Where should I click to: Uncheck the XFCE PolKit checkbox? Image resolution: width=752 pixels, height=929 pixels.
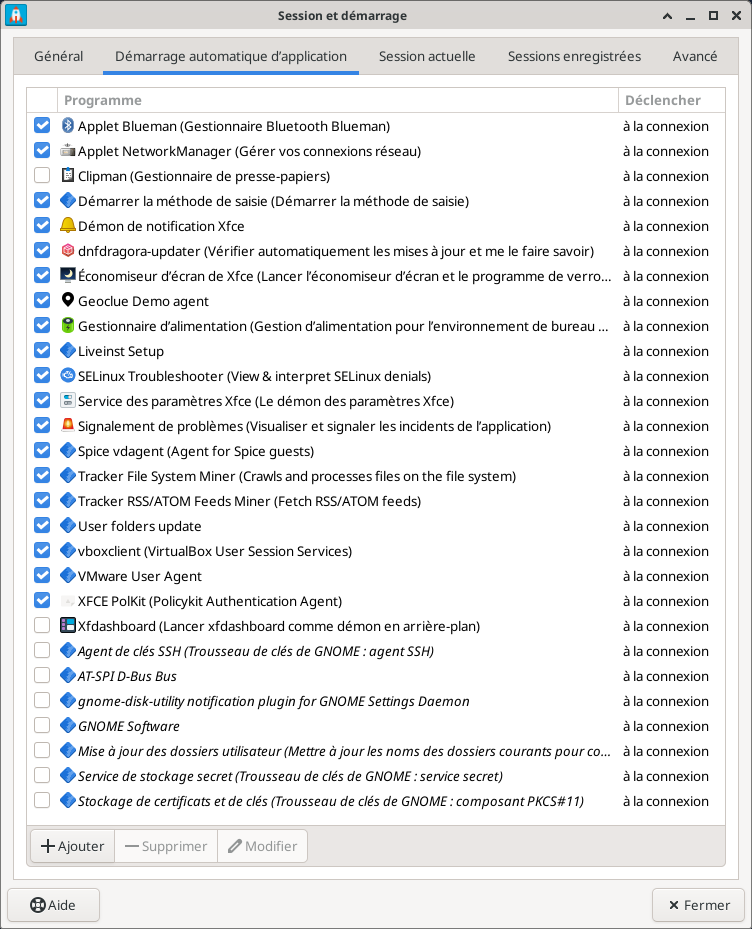tap(42, 601)
